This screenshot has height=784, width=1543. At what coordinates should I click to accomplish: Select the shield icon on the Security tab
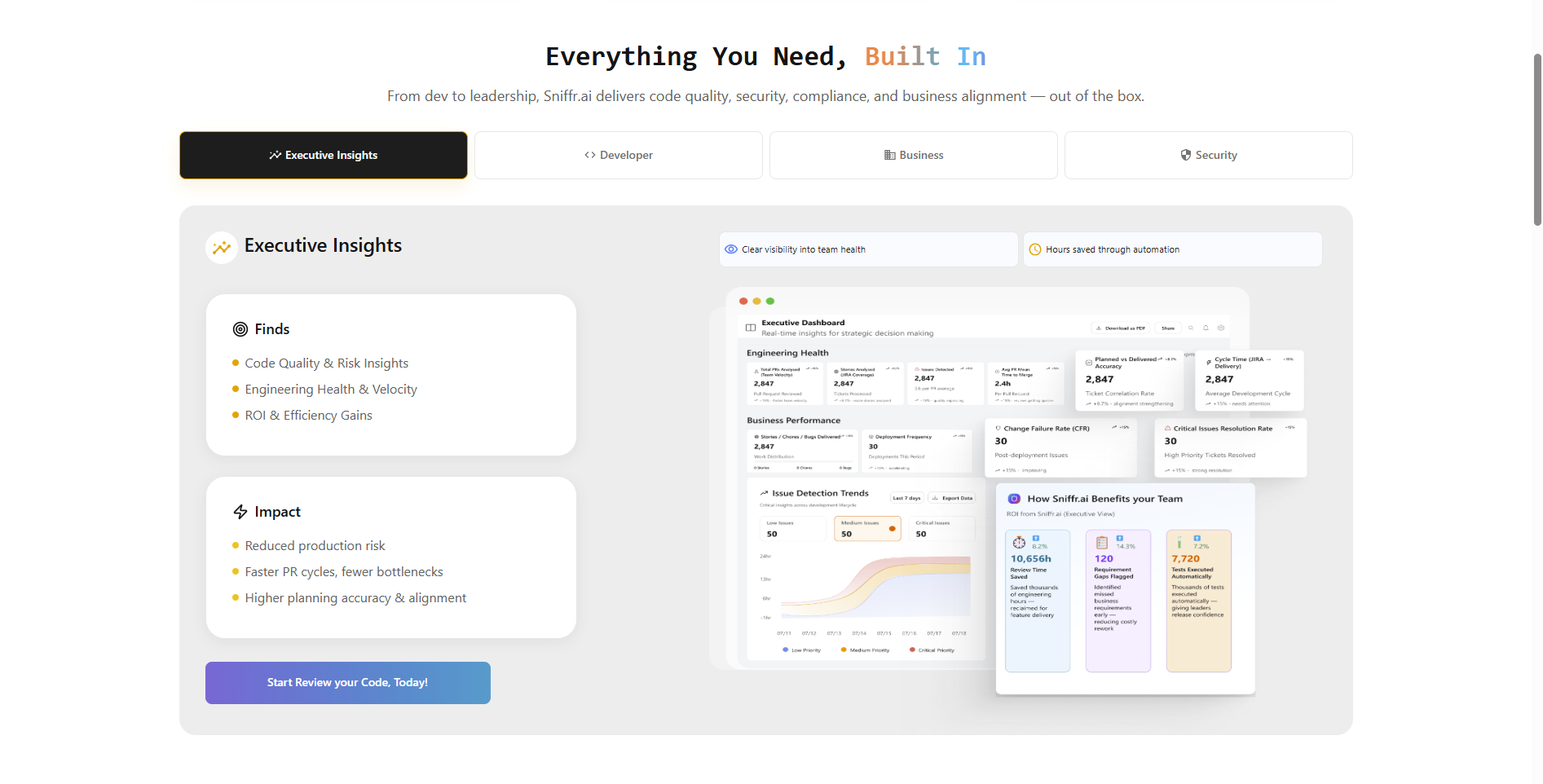(x=1184, y=155)
